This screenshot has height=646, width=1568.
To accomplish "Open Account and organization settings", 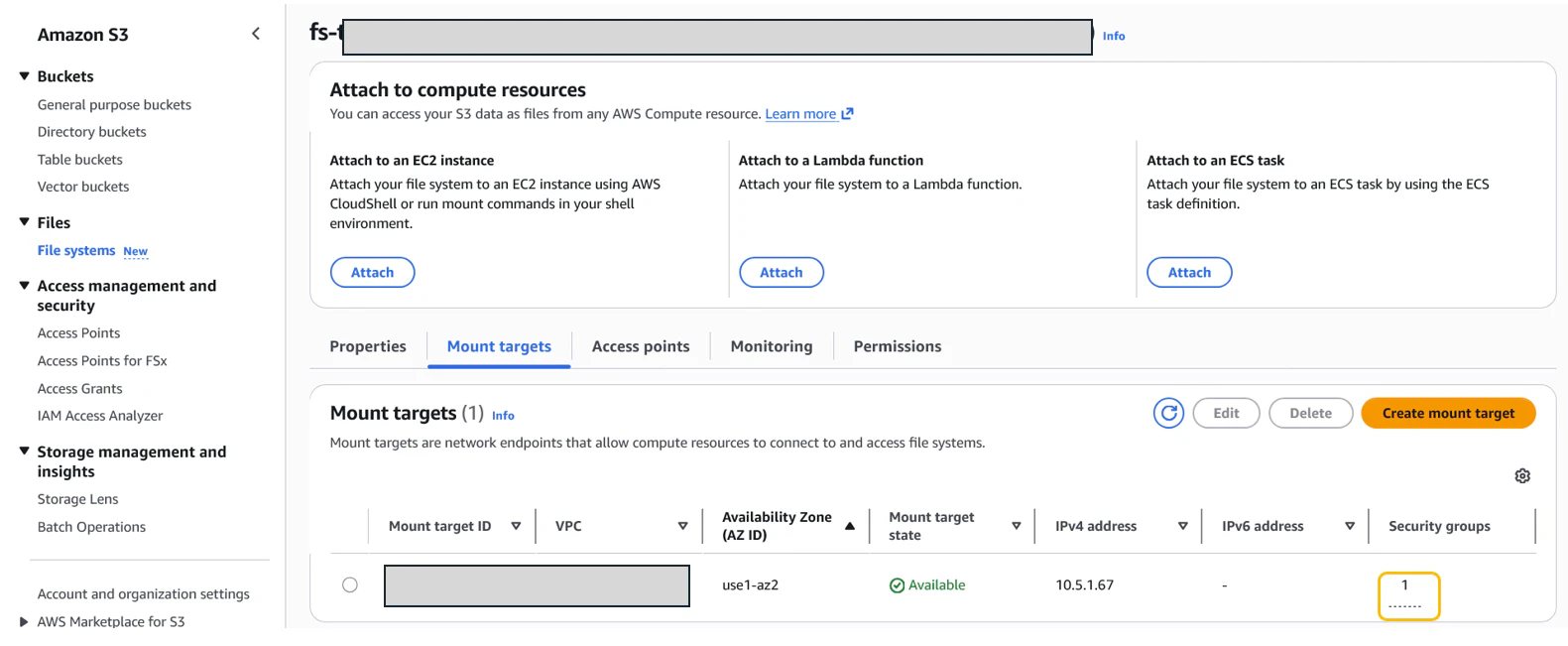I will pos(143,594).
